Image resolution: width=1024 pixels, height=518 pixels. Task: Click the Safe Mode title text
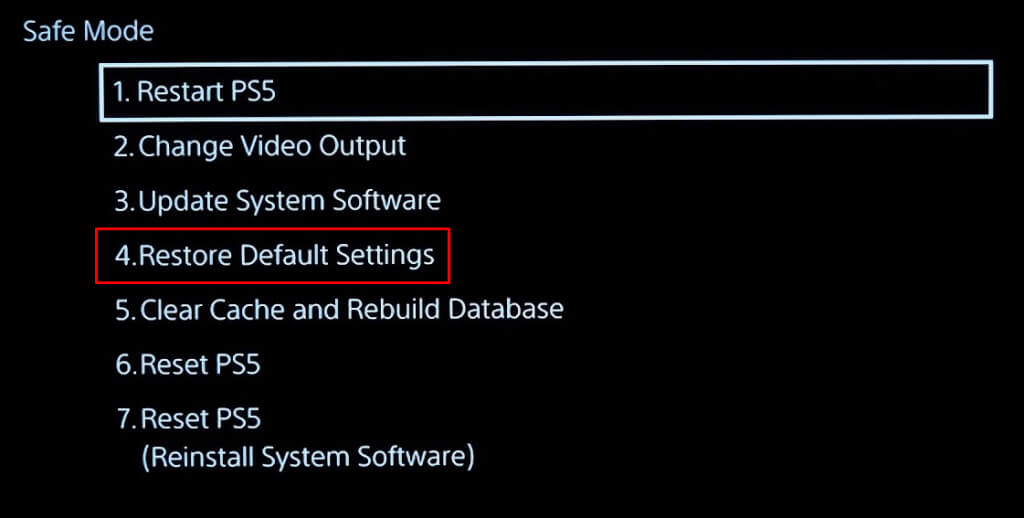(x=88, y=31)
